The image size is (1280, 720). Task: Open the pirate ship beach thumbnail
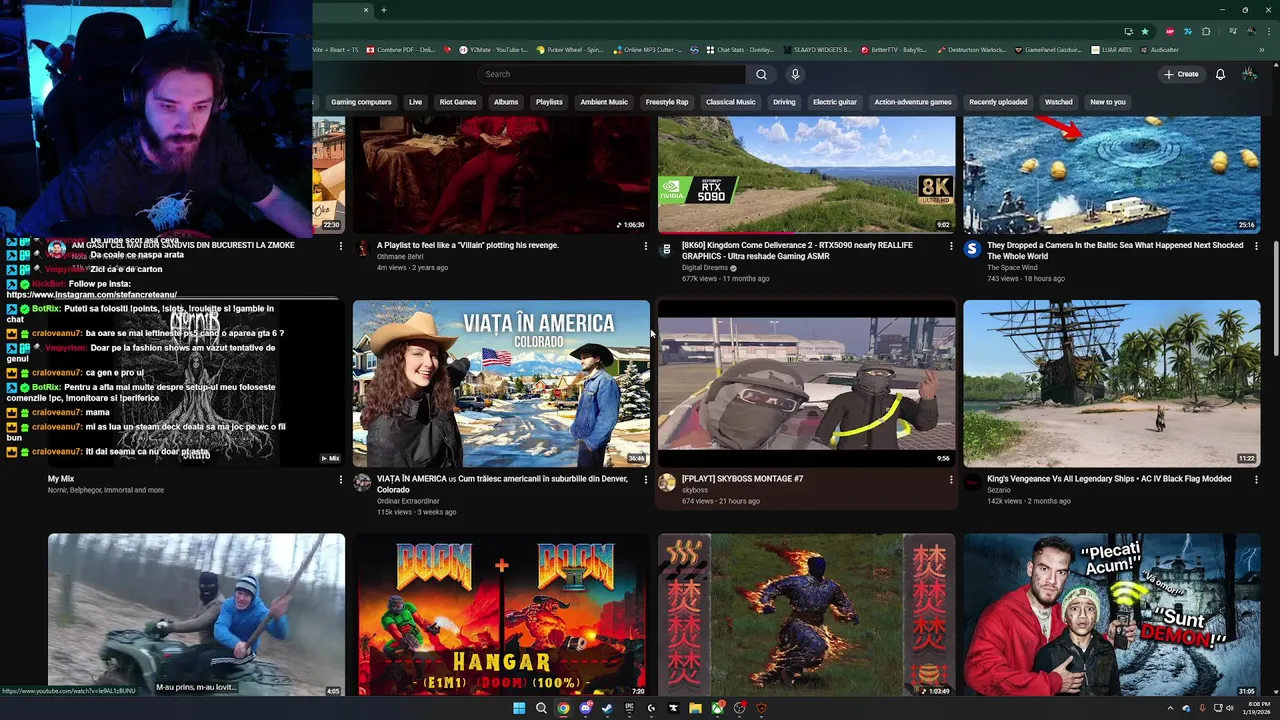pyautogui.click(x=1112, y=383)
